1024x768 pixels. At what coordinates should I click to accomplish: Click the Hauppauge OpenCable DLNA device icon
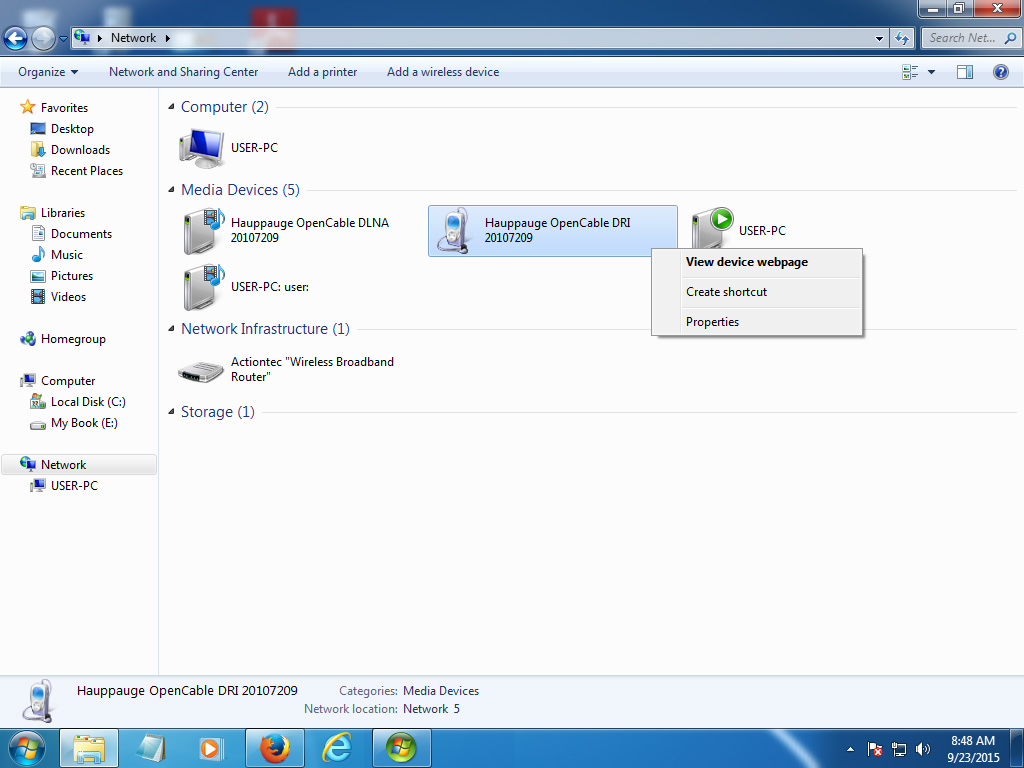[x=202, y=231]
